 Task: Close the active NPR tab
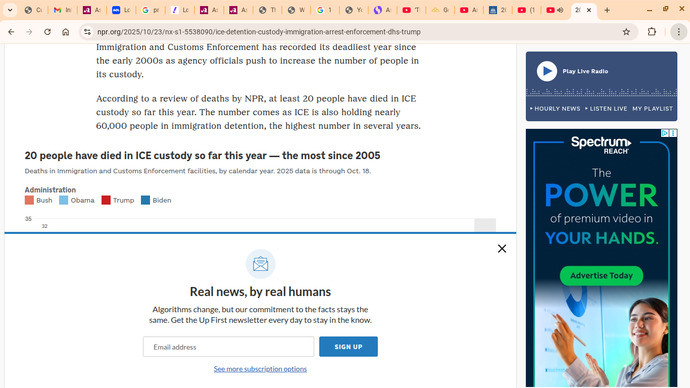[589, 10]
